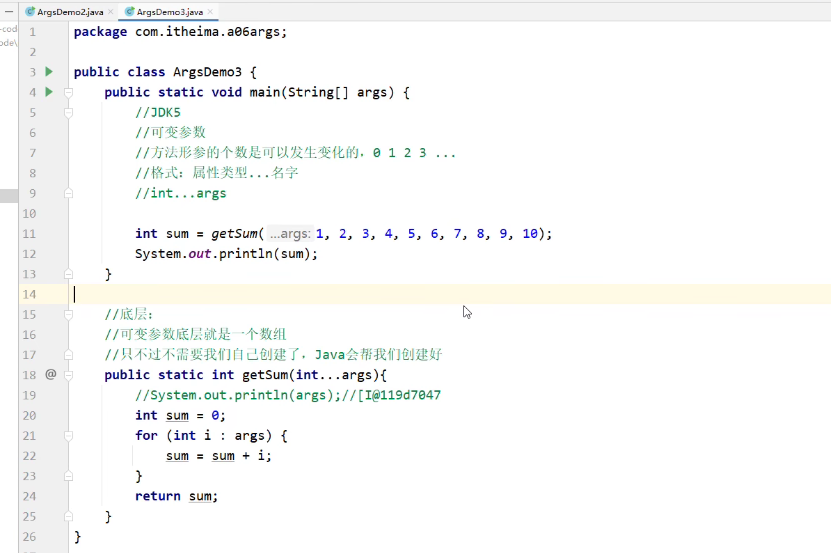Viewport: 831px width, 553px height.
Task: Collapse the tool window via minus icon
Action: pos(9,11)
